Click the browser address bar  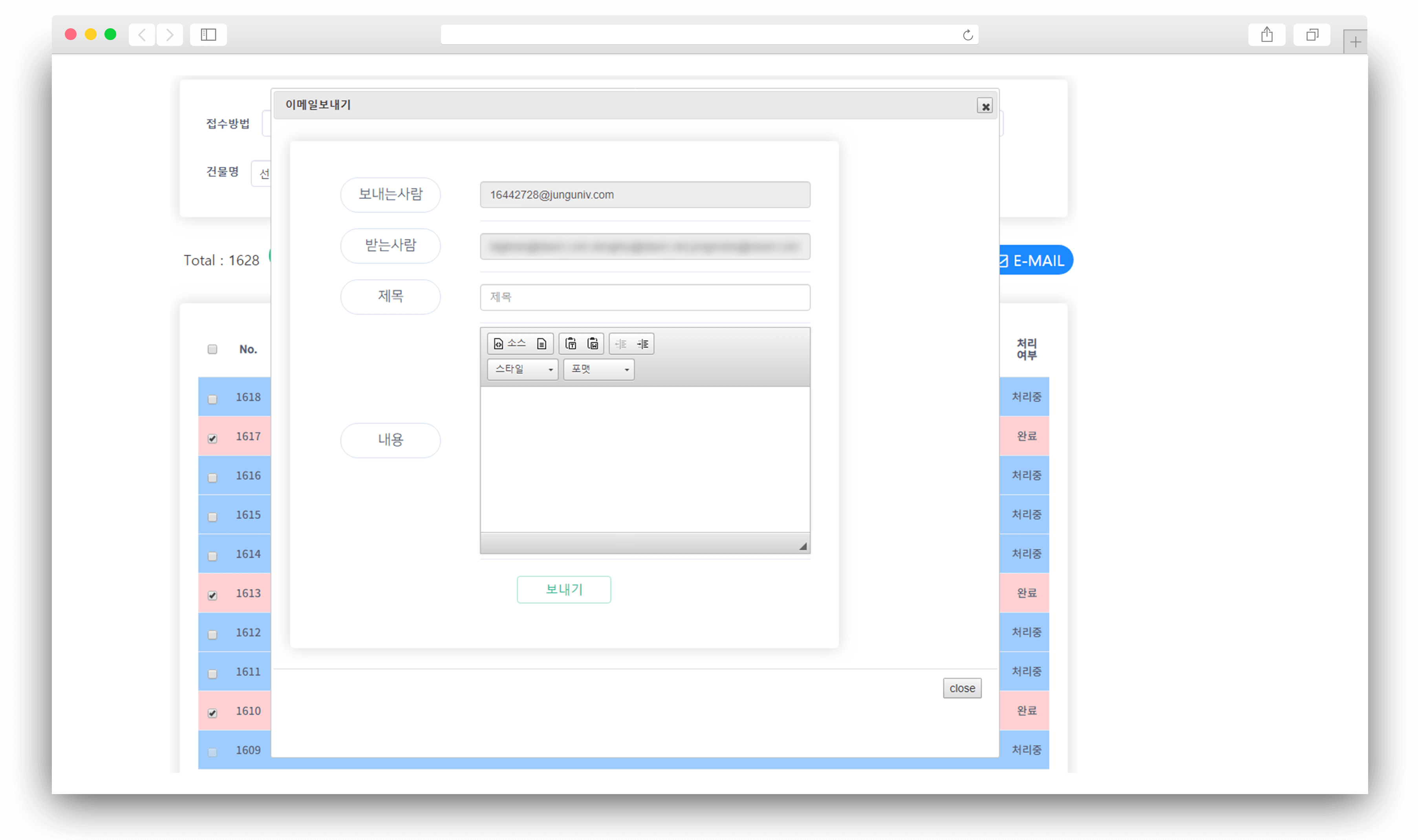pyautogui.click(x=709, y=35)
